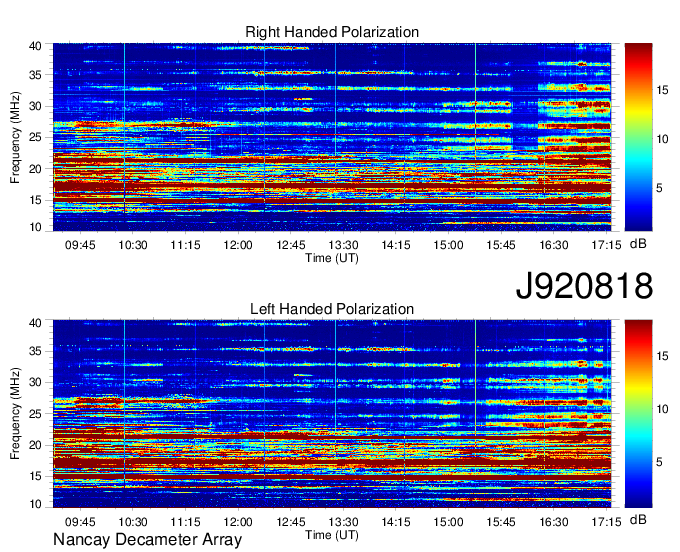
Task: Click the right-handed polarization spectrogram image
Action: [x=332, y=137]
